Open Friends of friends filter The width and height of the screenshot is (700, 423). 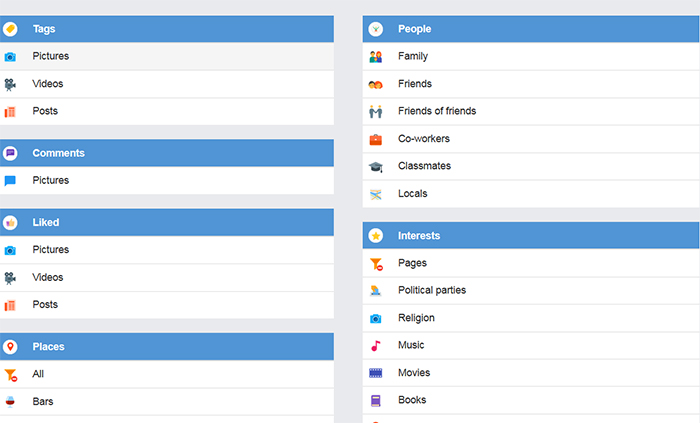[x=436, y=111]
